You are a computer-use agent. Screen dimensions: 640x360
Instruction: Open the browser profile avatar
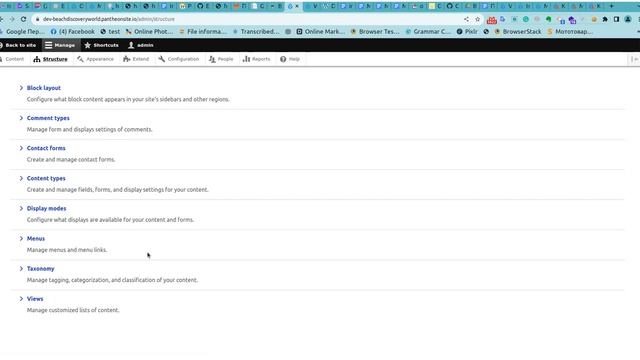pos(628,19)
